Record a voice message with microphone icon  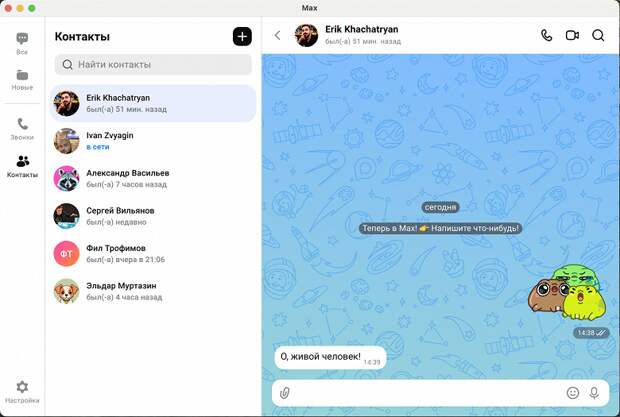click(594, 392)
